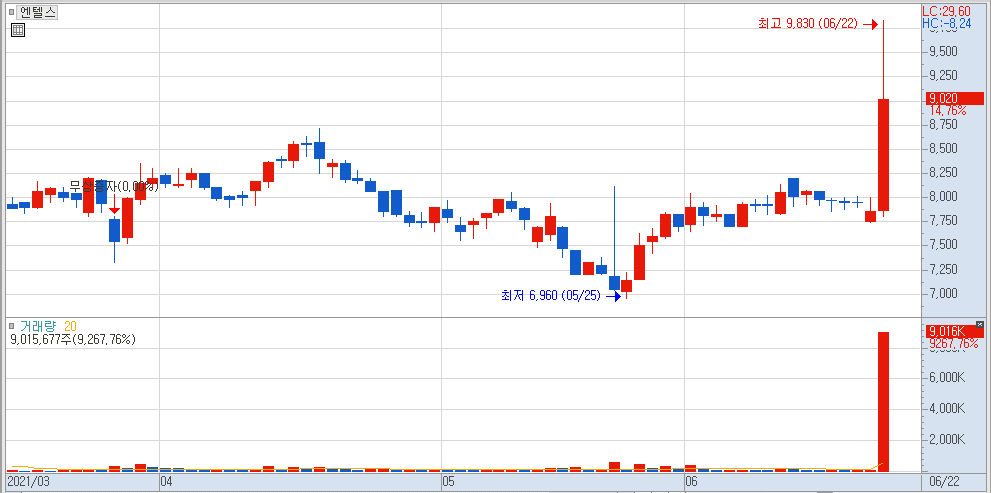Click the tall red candlestick on 06/22
The image size is (991, 493).
point(884,155)
